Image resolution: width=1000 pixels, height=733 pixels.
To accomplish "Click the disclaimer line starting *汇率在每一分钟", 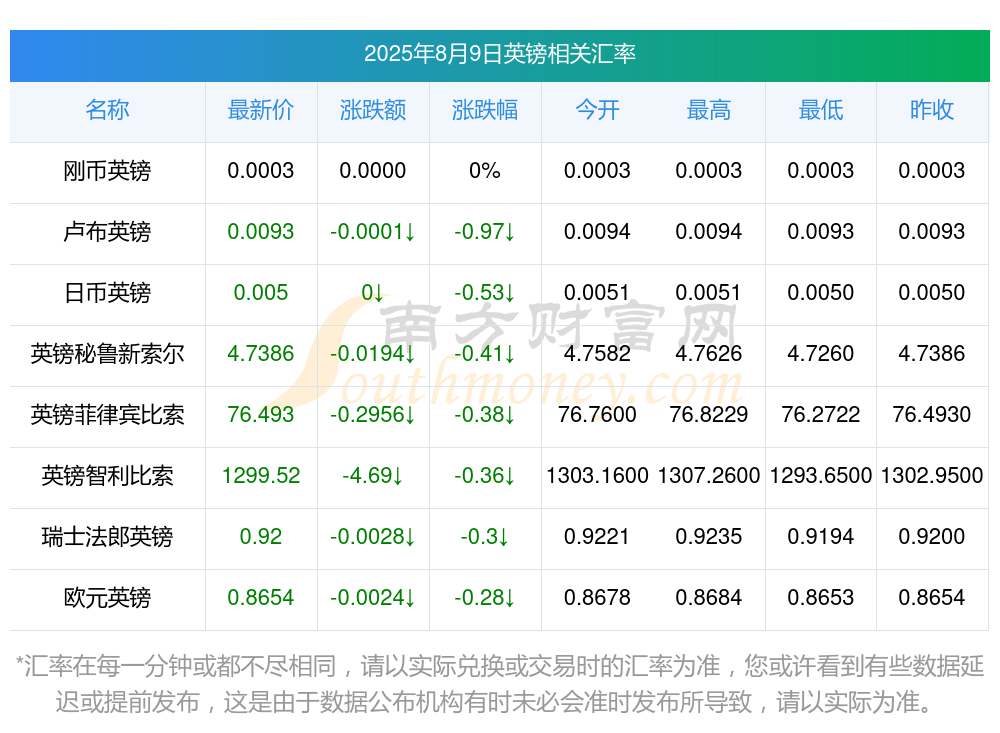I will pos(499,667).
